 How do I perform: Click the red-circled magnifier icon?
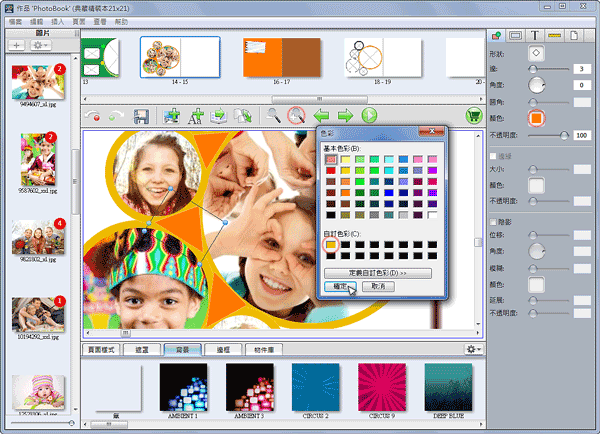coord(297,115)
